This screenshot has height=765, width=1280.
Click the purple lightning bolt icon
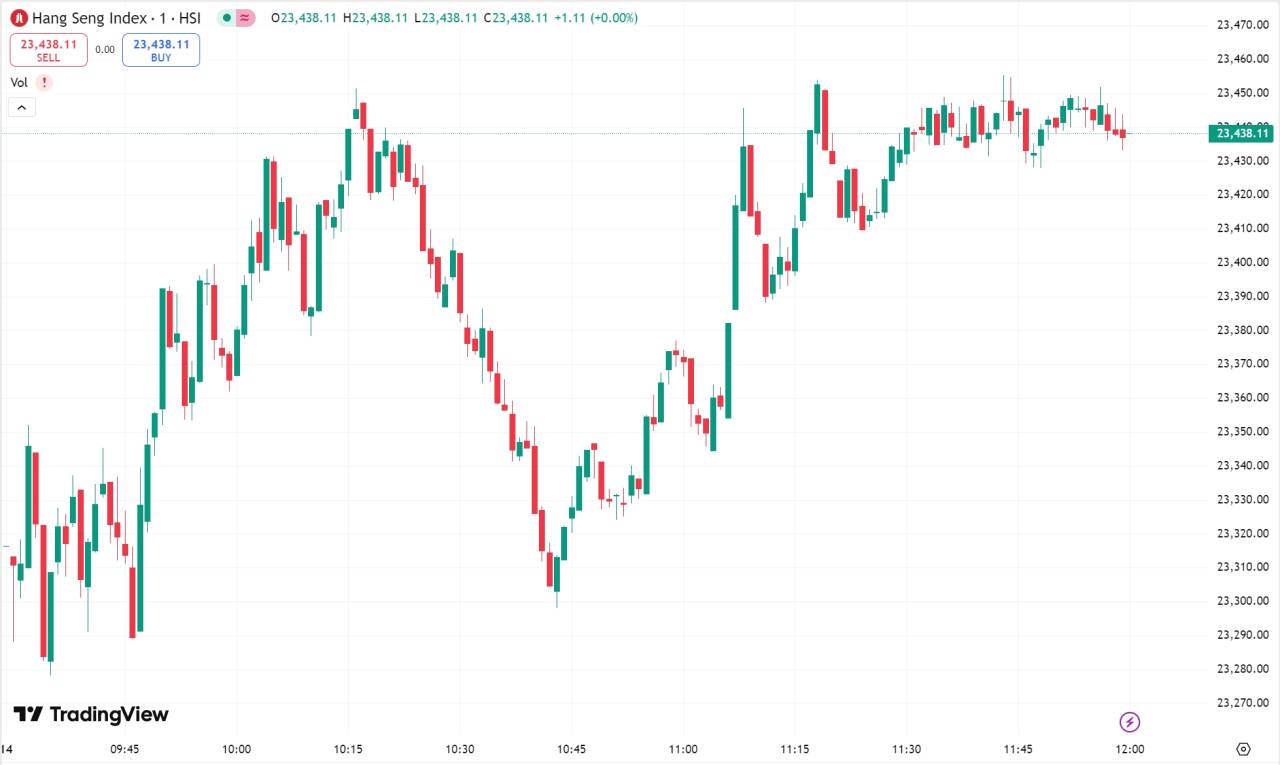(x=1130, y=722)
